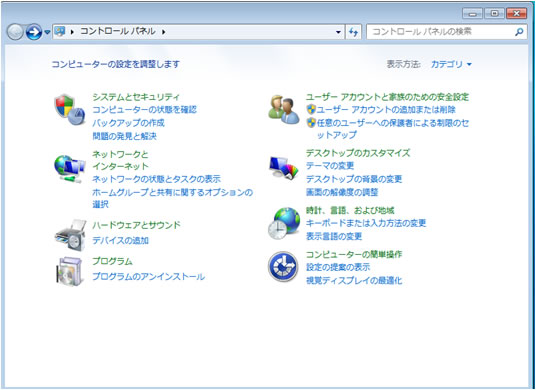The image size is (536, 390).
Task: Click 視覚ディスプレイの最適化 link
Action: click(x=354, y=281)
